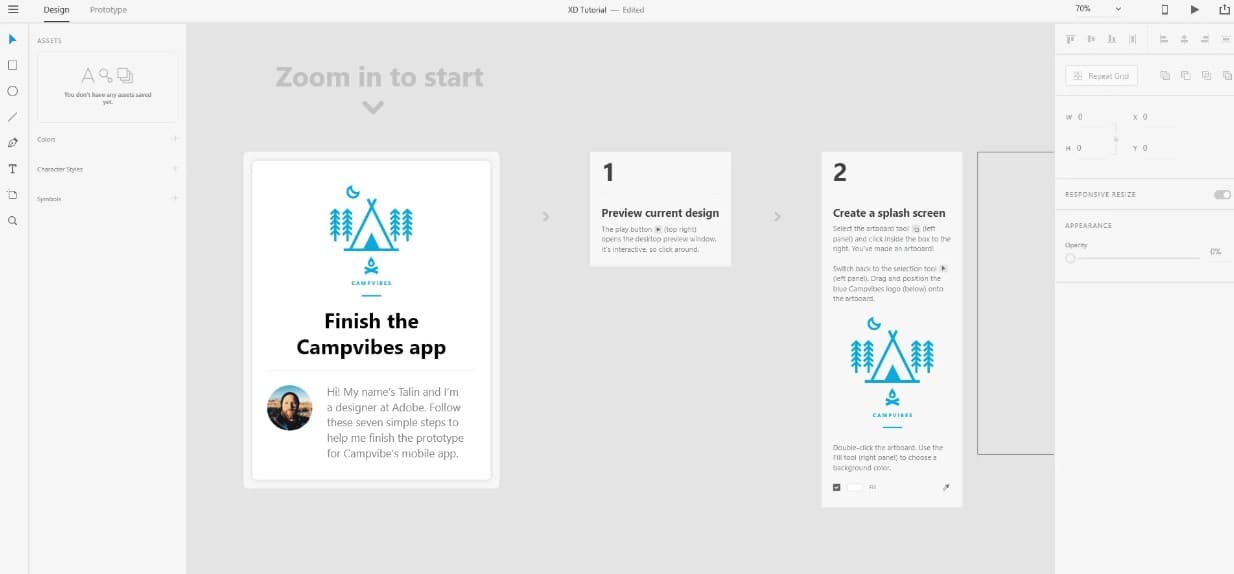Viewport: 1234px width, 574px height.
Task: Select the Pen tool
Action: pyautogui.click(x=12, y=143)
